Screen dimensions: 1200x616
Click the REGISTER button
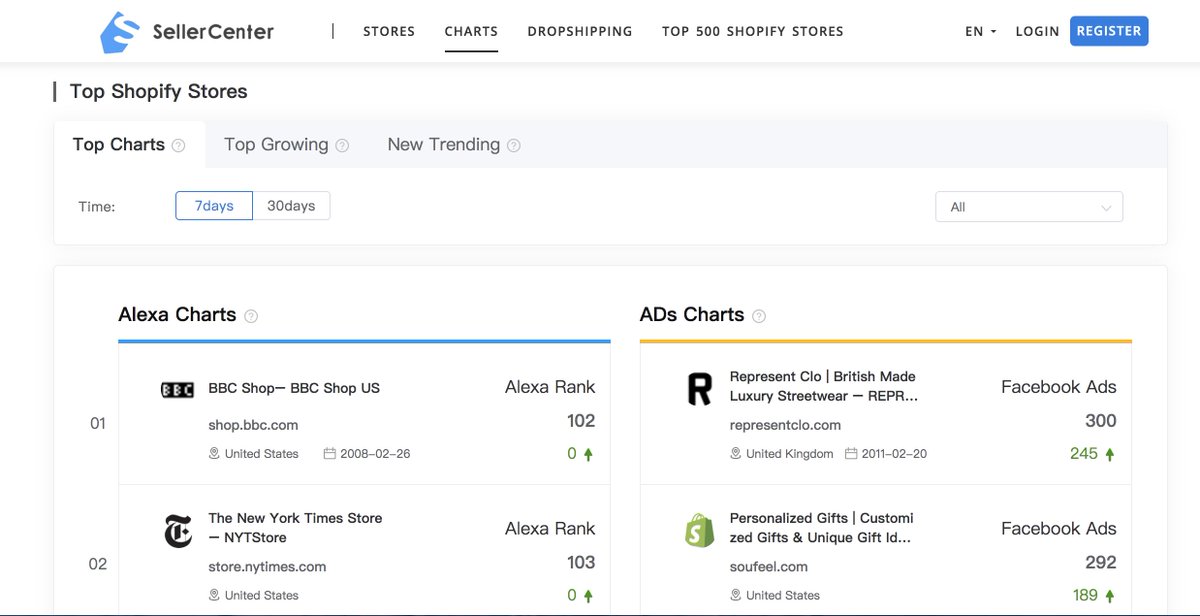coord(1109,31)
